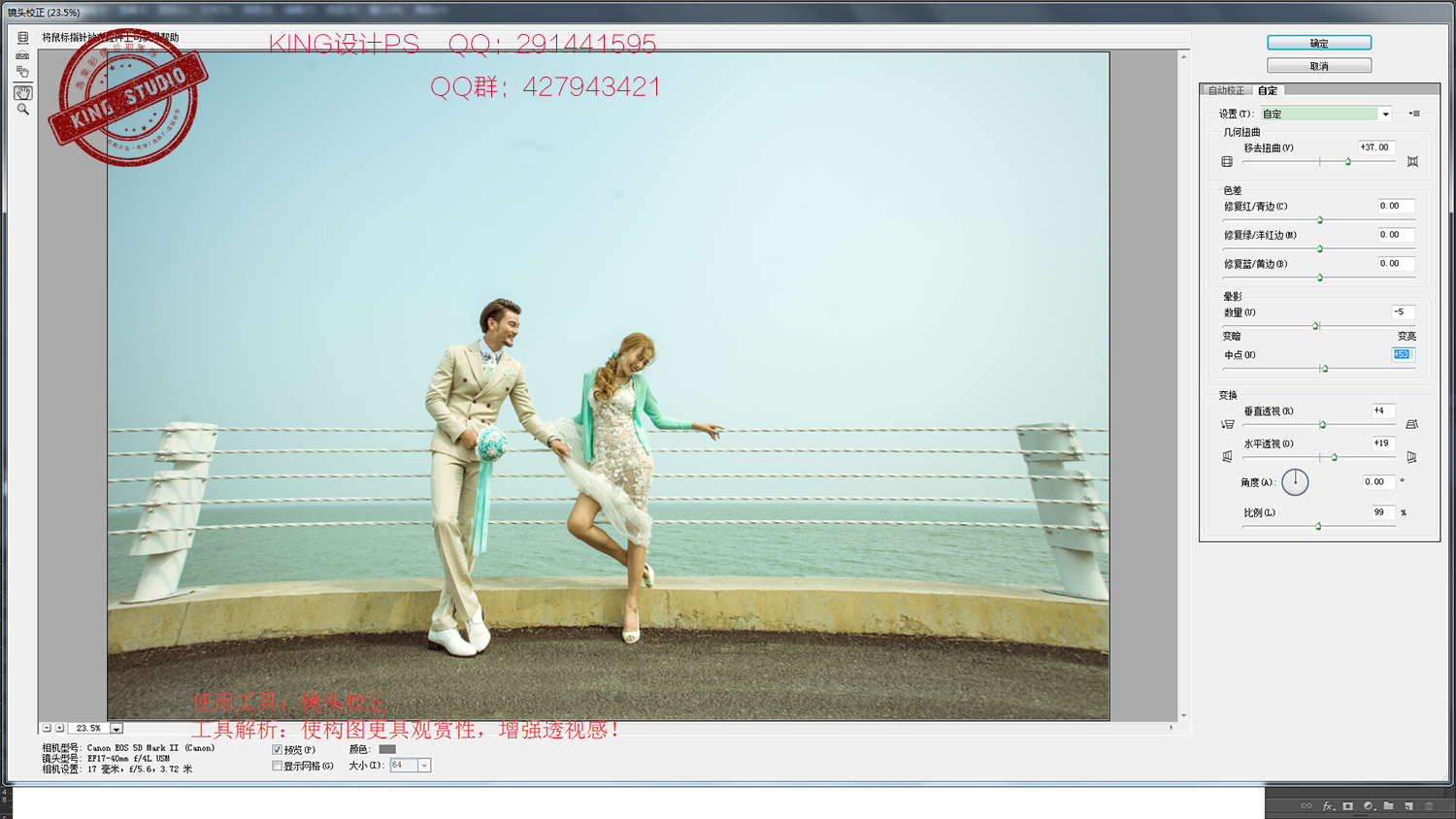1456x819 pixels.
Task: Click the grid 颜色 color swatch
Action: (x=387, y=749)
